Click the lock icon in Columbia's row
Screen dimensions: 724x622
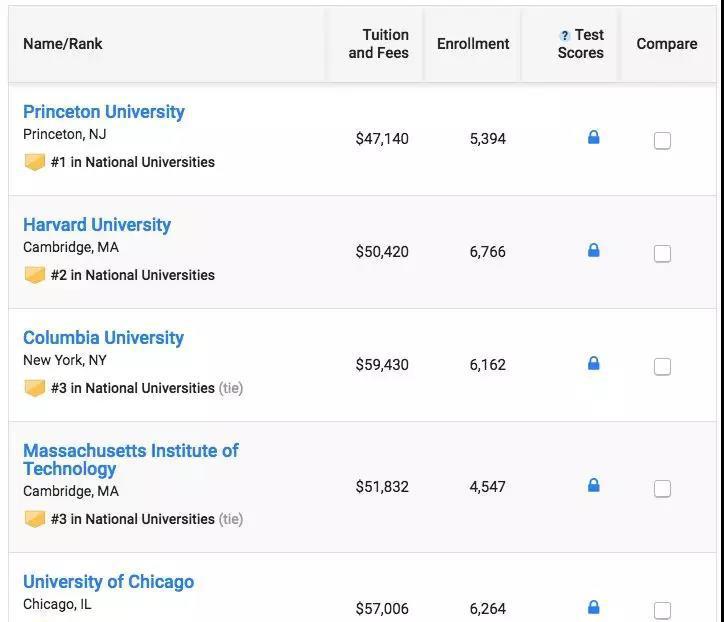point(593,364)
